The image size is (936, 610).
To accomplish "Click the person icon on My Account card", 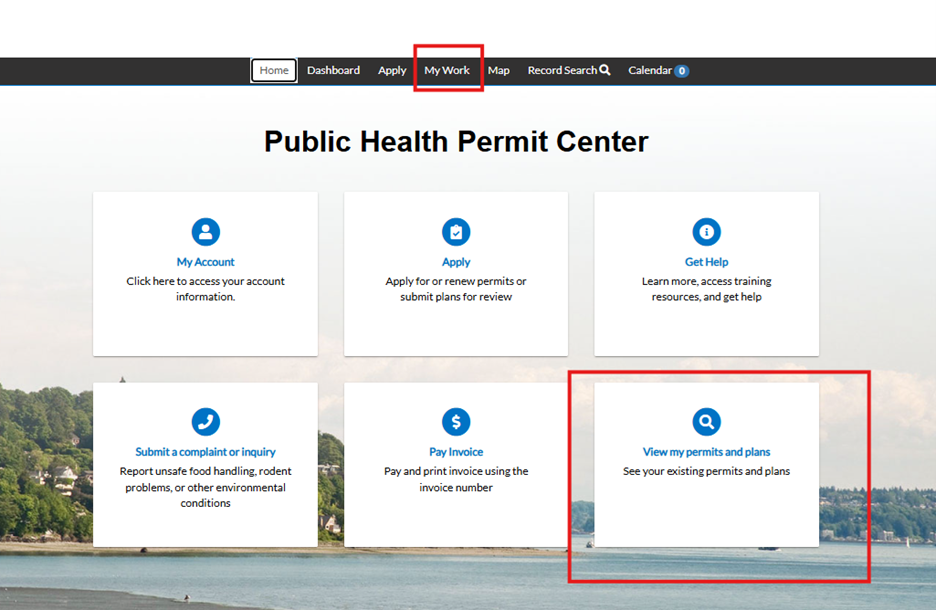I will tap(206, 232).
